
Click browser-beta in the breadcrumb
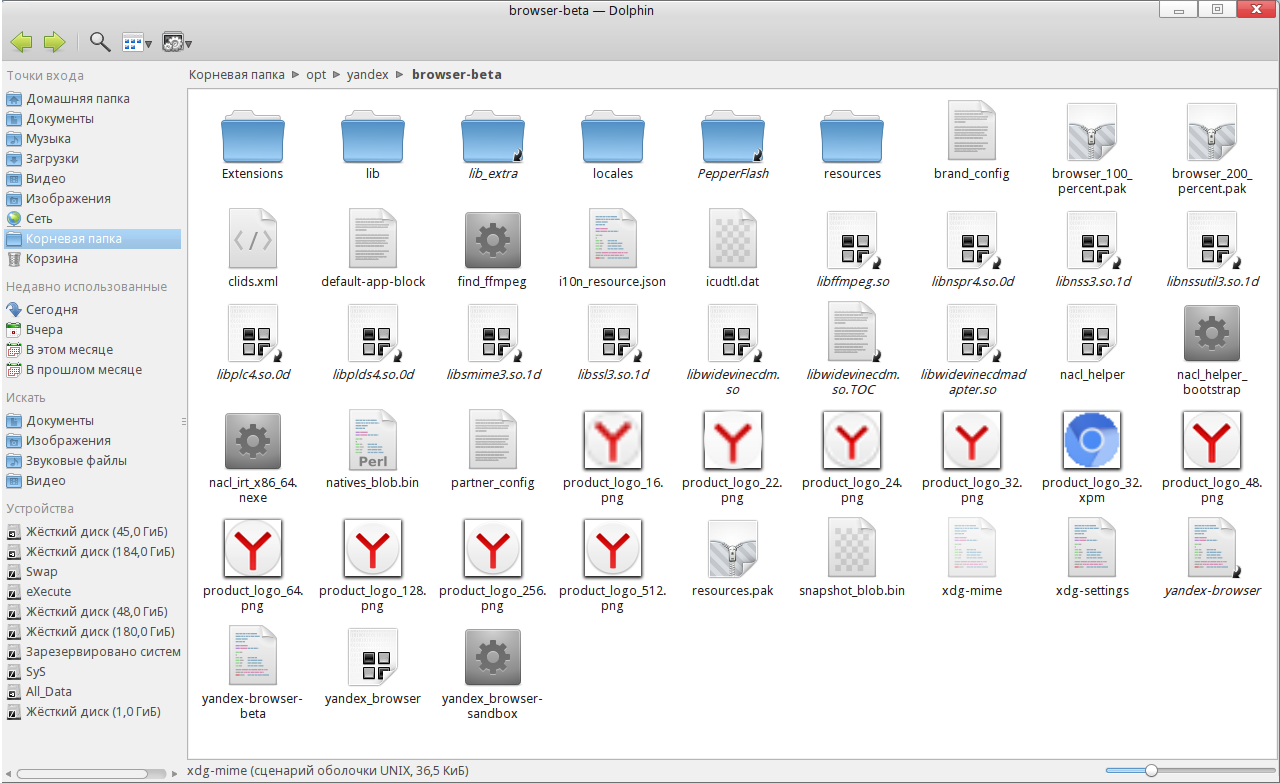coord(457,74)
